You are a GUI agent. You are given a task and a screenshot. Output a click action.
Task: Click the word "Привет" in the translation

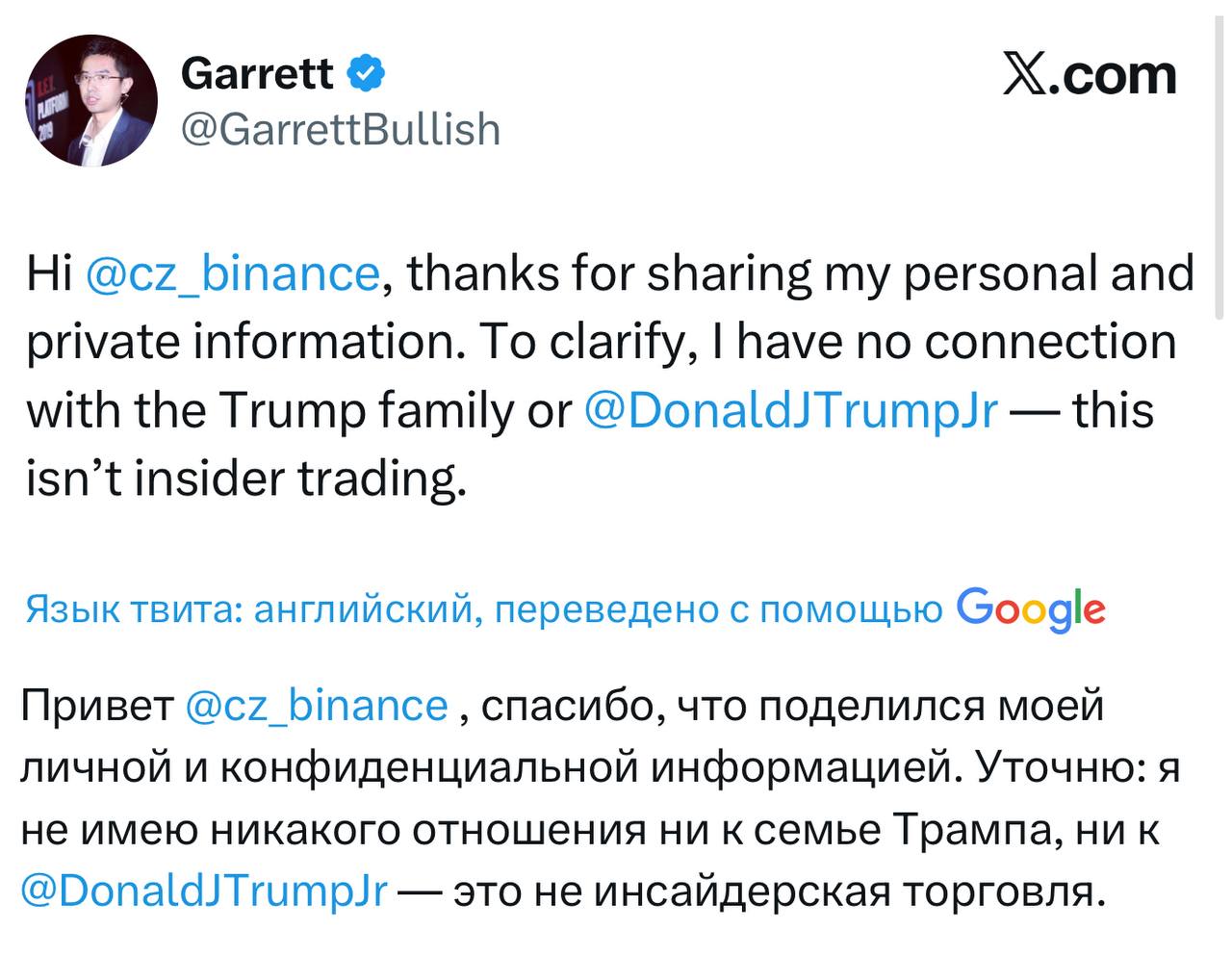[x=98, y=705]
